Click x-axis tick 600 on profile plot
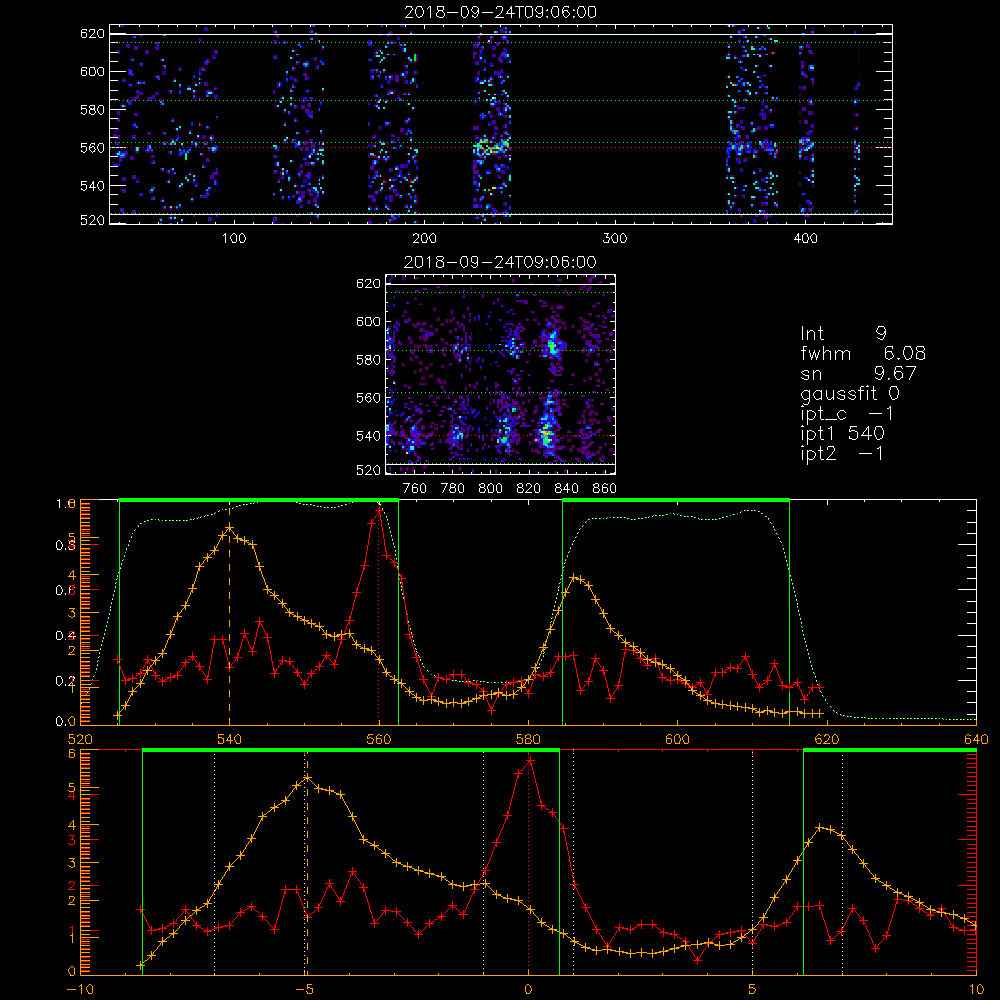This screenshot has width=1000, height=1000. (x=678, y=740)
